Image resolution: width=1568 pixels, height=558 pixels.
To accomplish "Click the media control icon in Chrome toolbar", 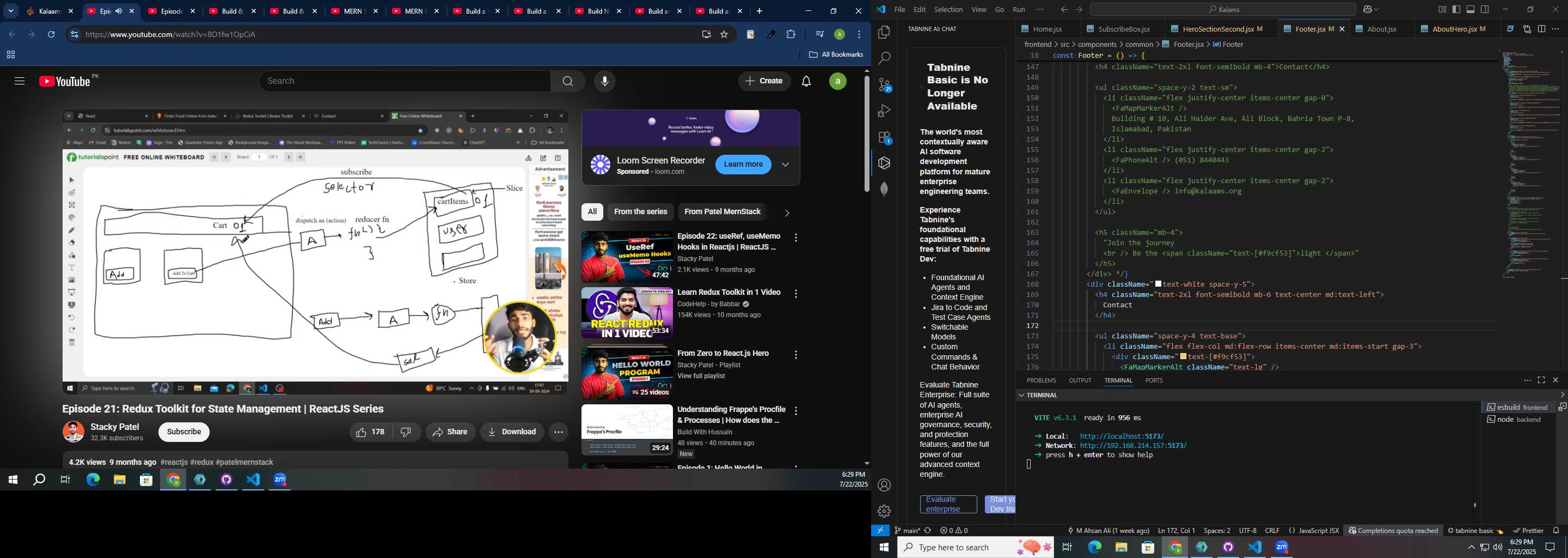I will 819,35.
